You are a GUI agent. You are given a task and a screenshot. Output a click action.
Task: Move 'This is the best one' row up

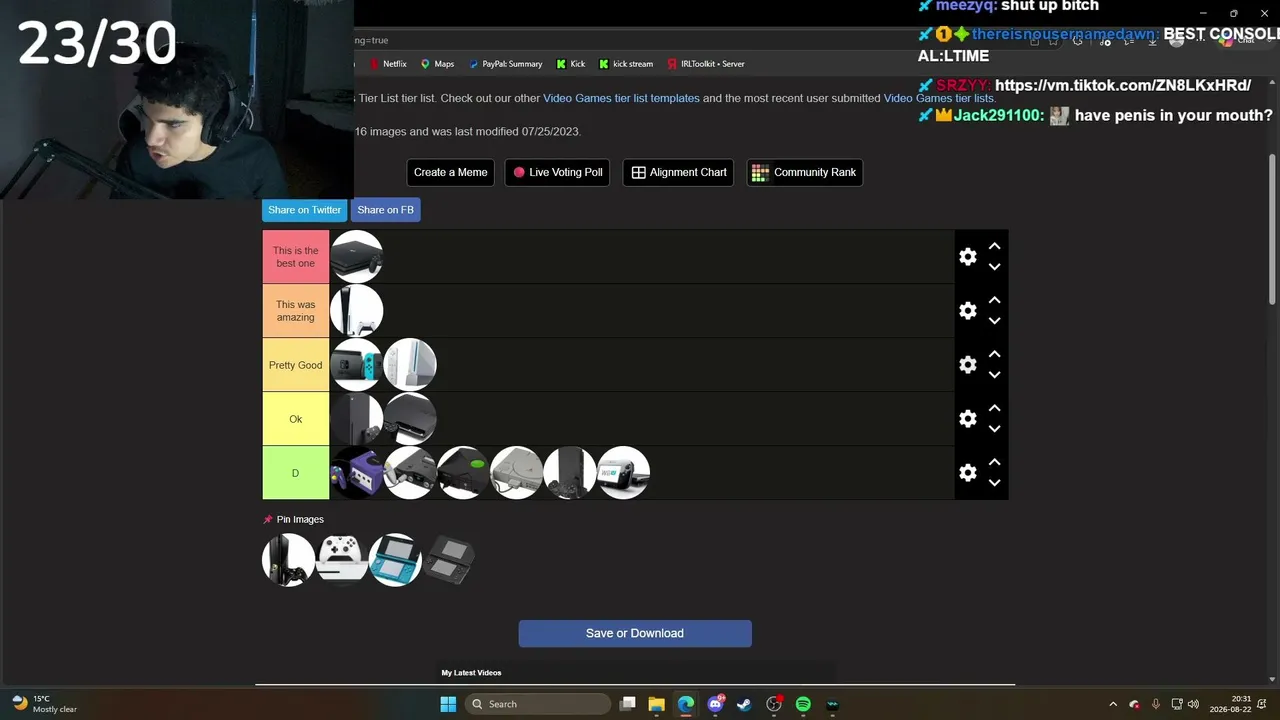point(994,246)
